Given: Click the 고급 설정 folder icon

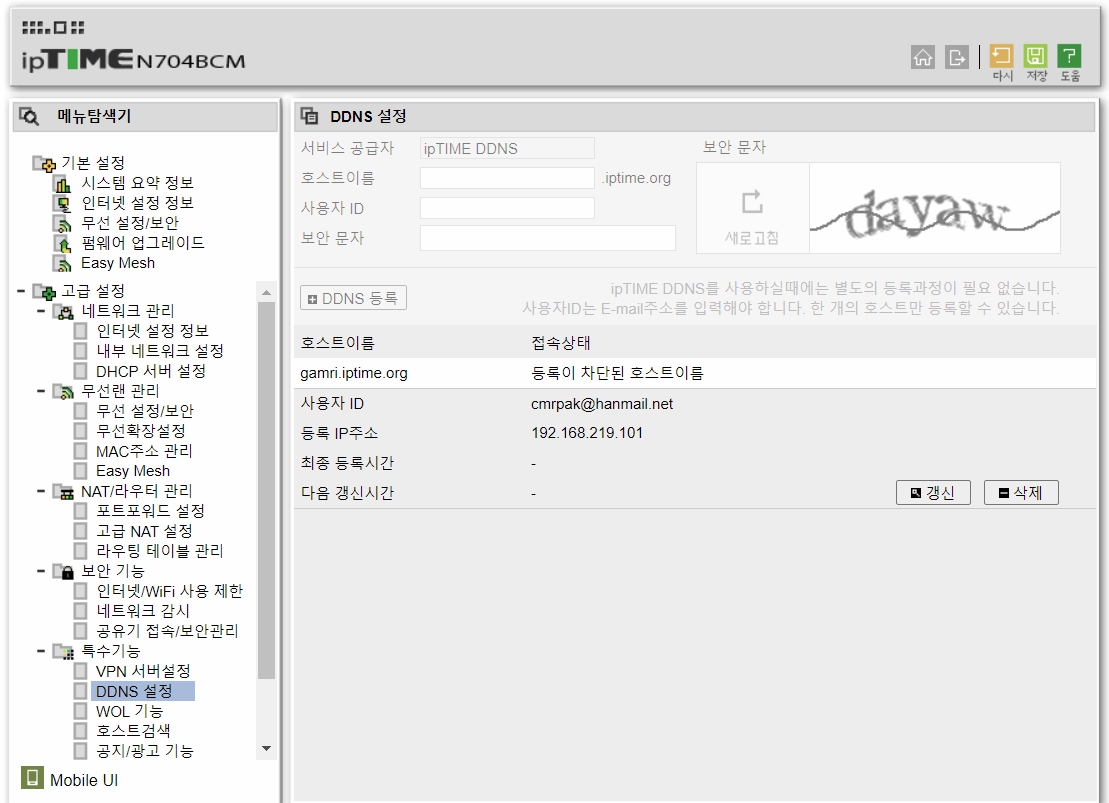Looking at the screenshot, I should point(44,291).
